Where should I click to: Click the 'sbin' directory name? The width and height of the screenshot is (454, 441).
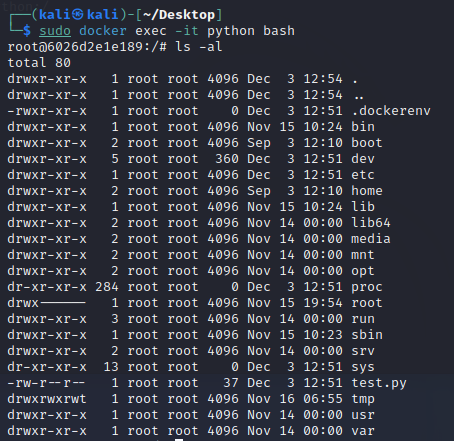(367, 335)
